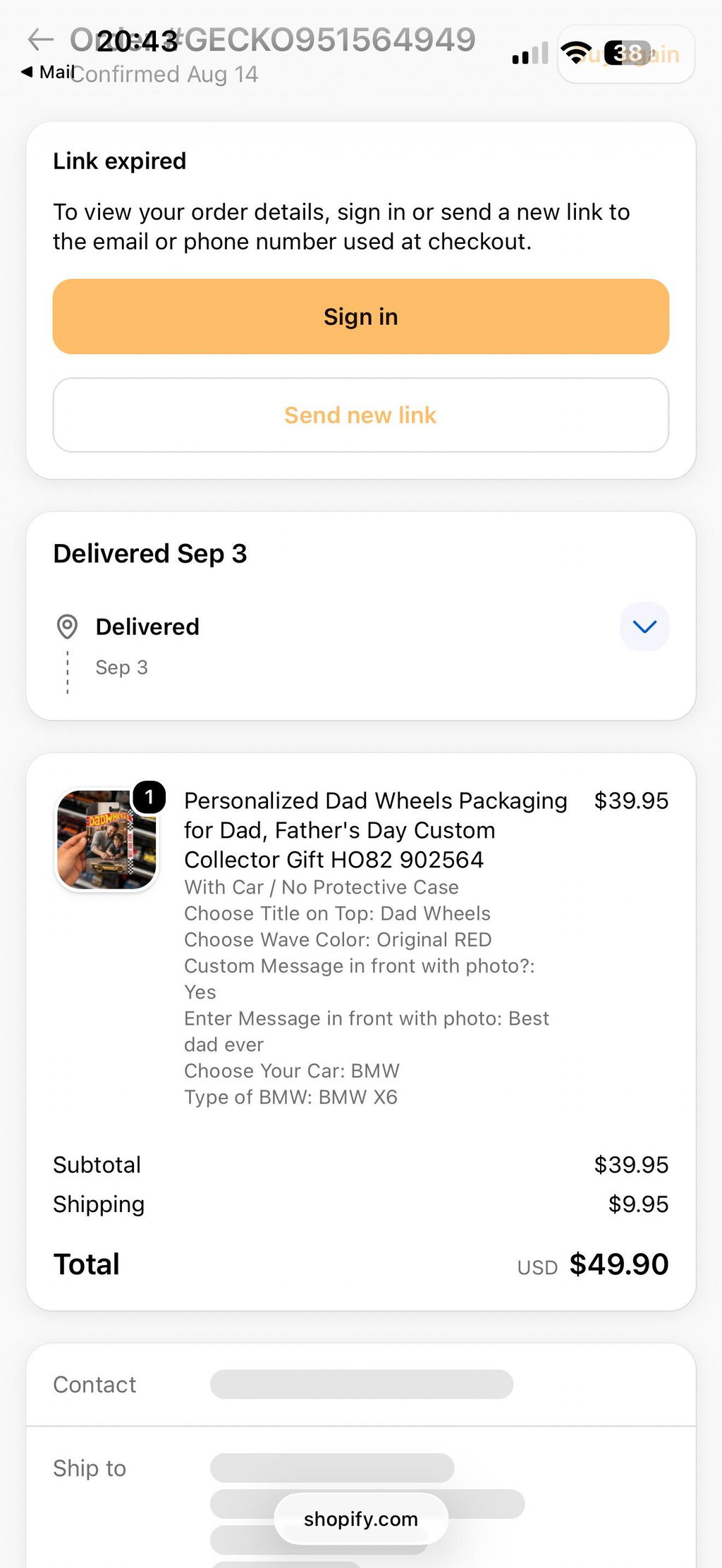Tap the order number heading
The height and width of the screenshot is (1568, 722).
point(273,39)
